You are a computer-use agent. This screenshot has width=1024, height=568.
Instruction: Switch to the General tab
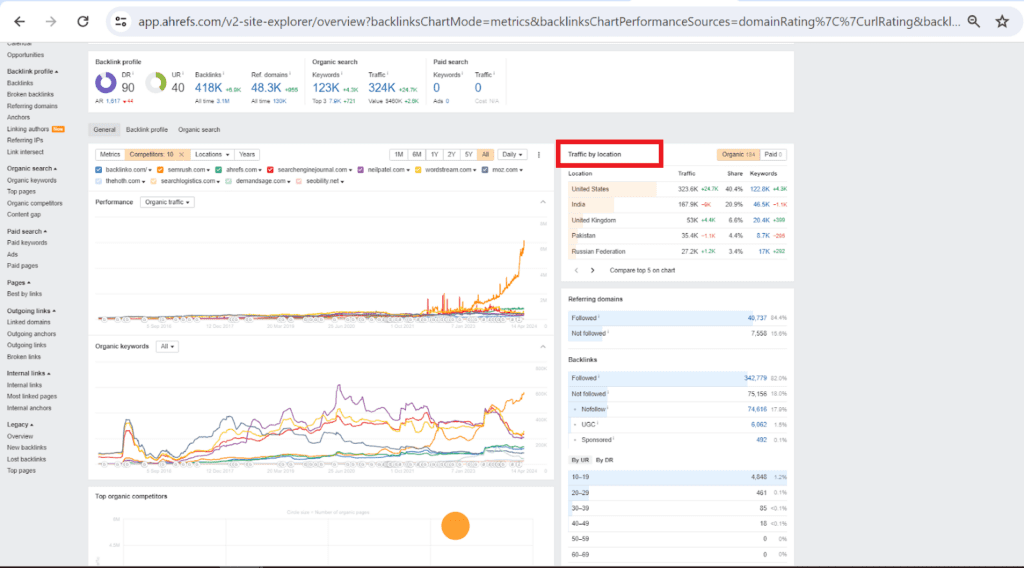(x=104, y=130)
